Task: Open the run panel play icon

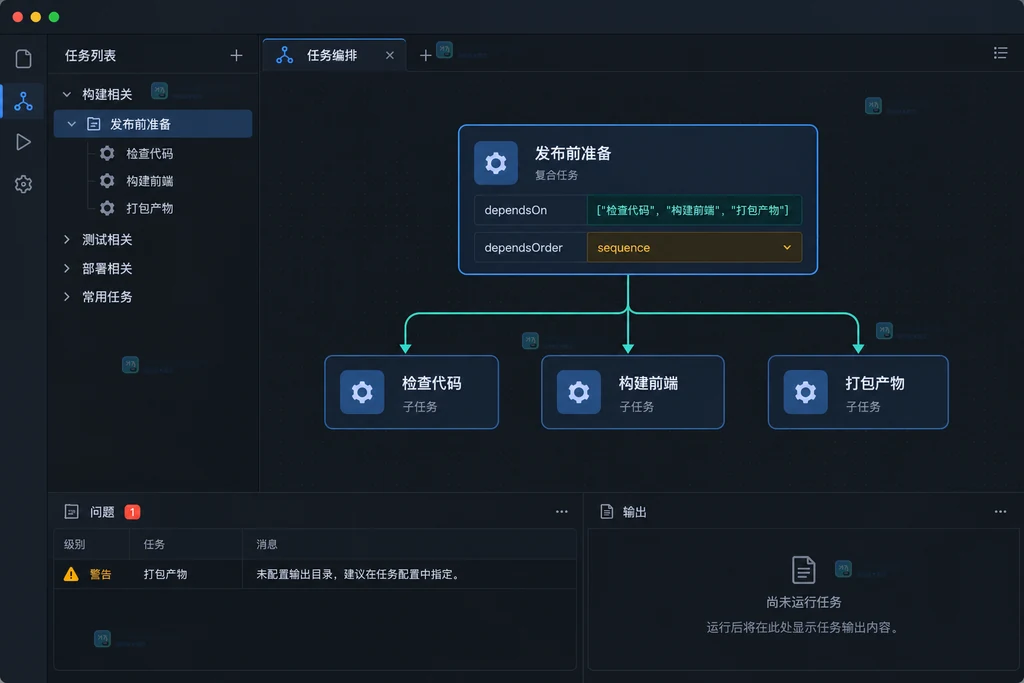Action: (x=24, y=142)
